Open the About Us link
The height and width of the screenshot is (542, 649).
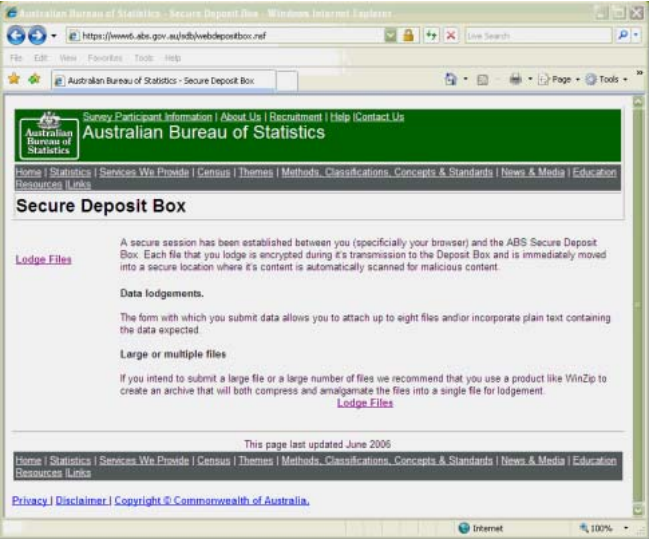coord(240,117)
